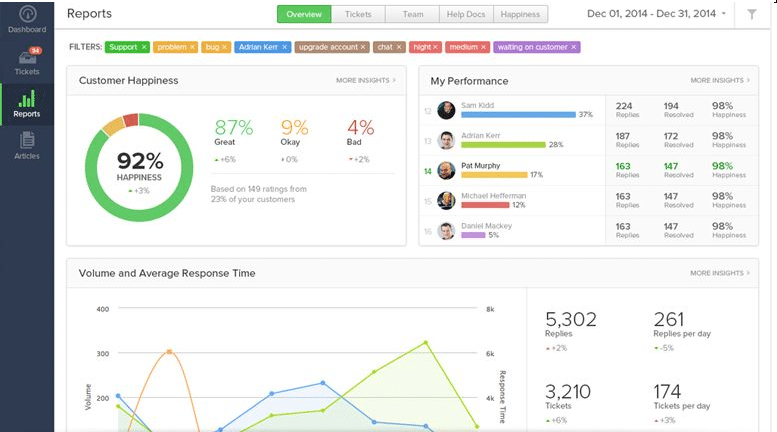Click 'Based on 149 ratings' text
777x432 pixels.
click(258, 194)
